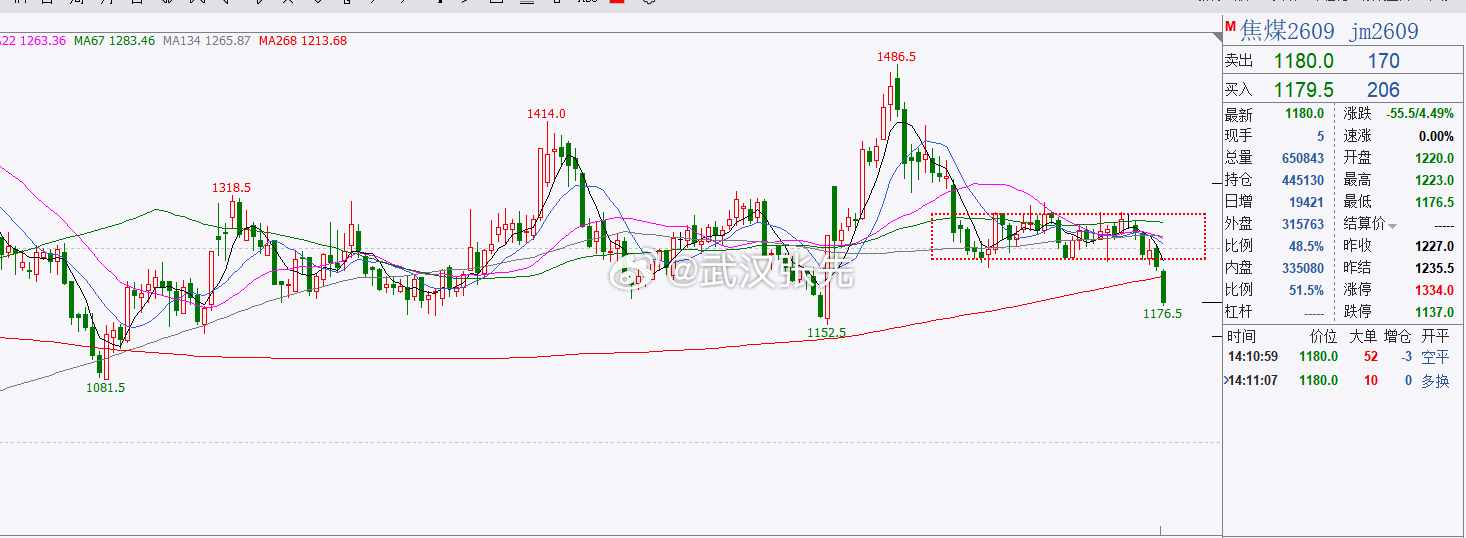Image resolution: width=1466 pixels, height=538 pixels.
Task: Click the 大单 column header
Action: [x=1363, y=337]
